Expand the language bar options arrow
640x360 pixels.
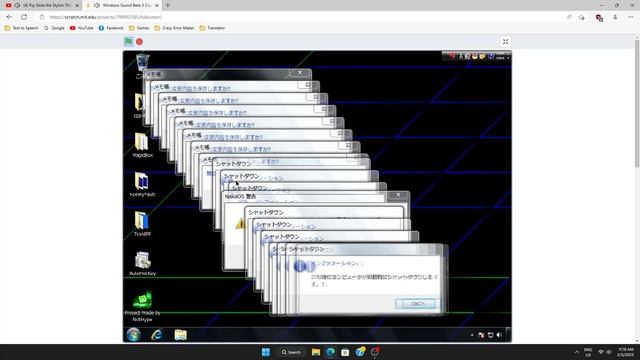click(508, 58)
